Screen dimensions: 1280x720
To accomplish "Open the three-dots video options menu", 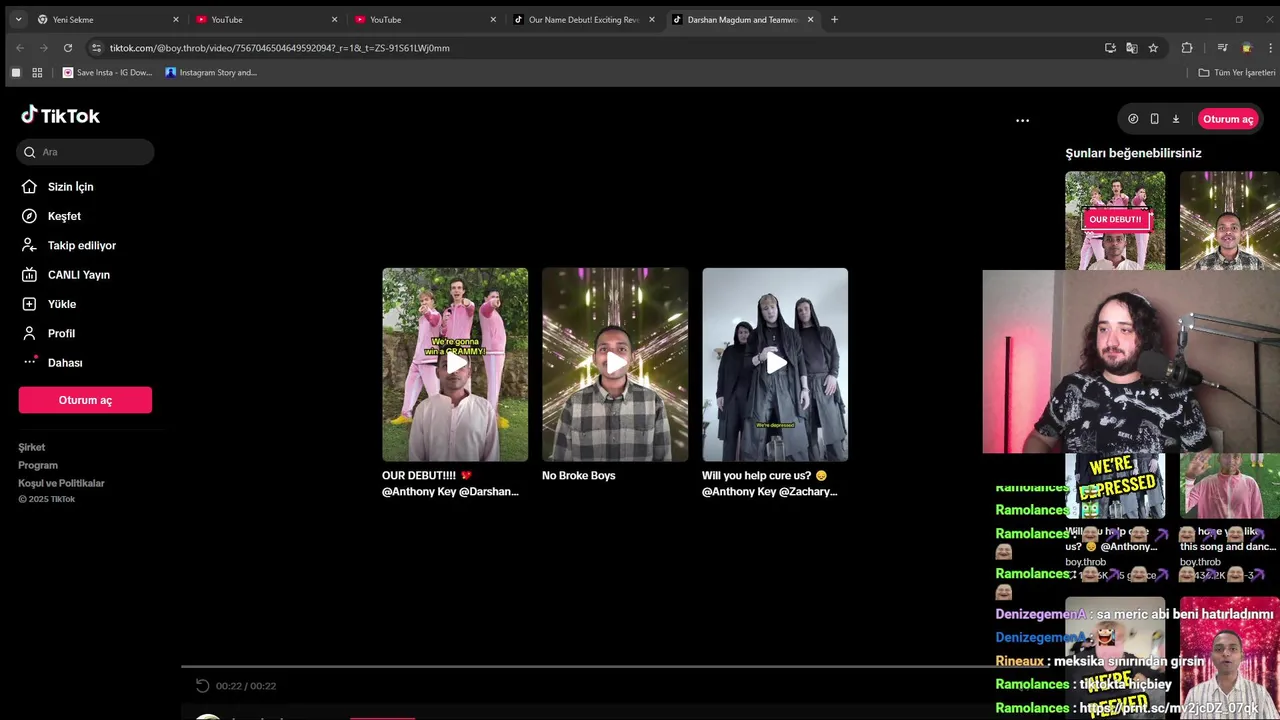I will tap(1022, 120).
